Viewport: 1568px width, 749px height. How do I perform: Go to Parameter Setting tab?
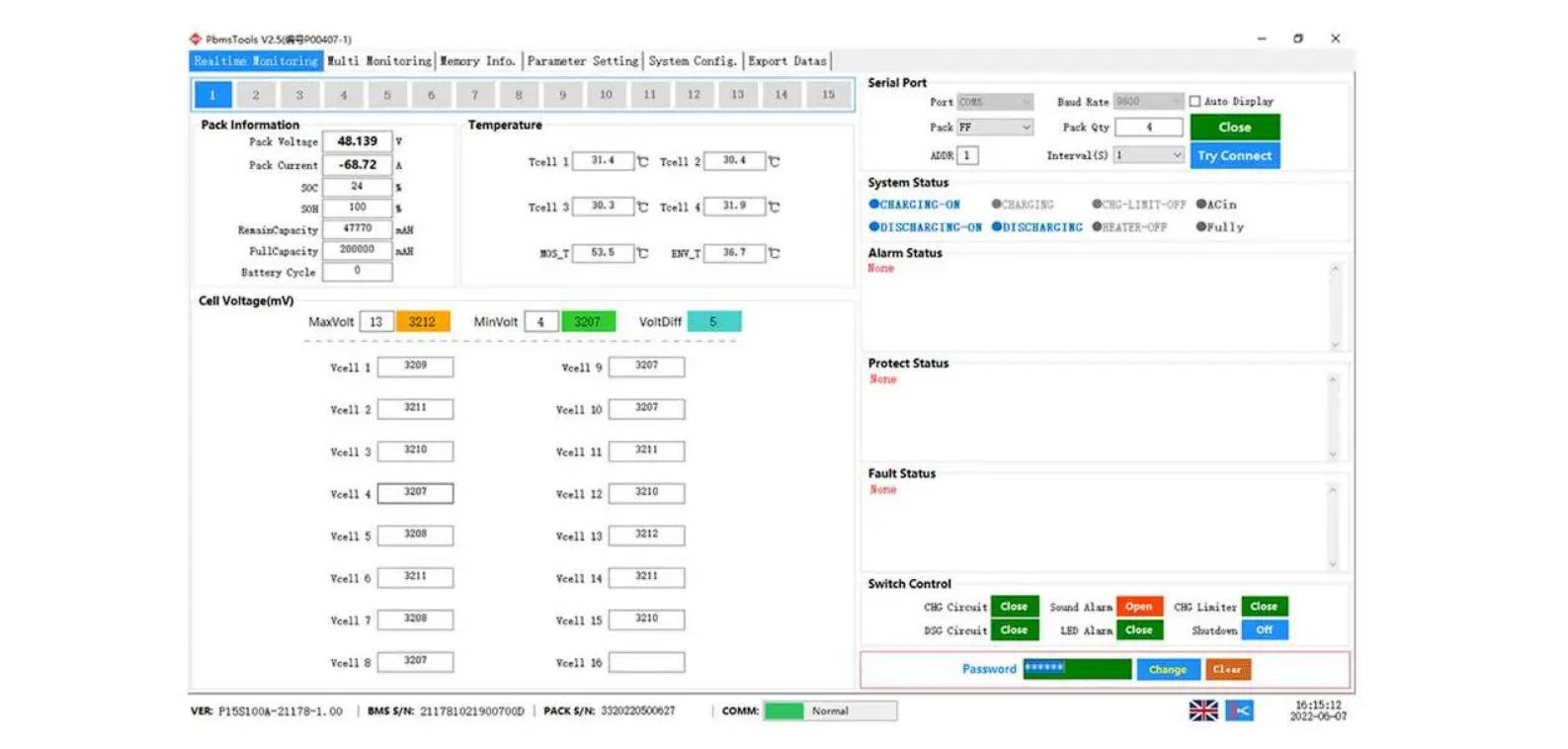tap(583, 61)
